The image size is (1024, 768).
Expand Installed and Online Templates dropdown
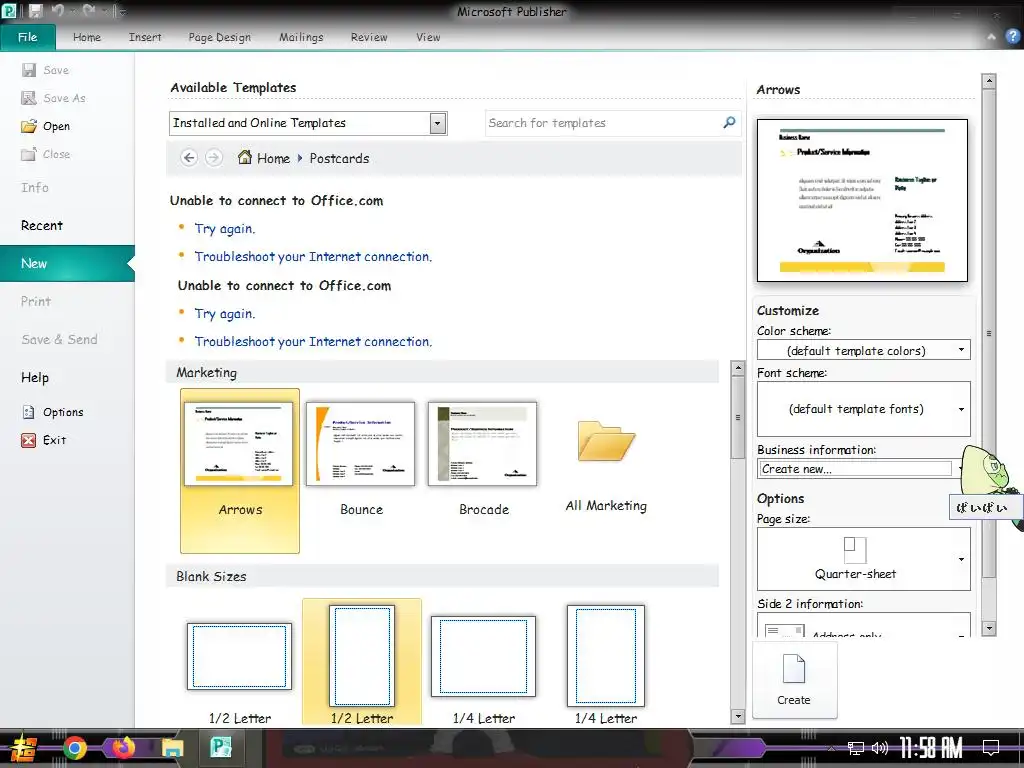click(438, 123)
